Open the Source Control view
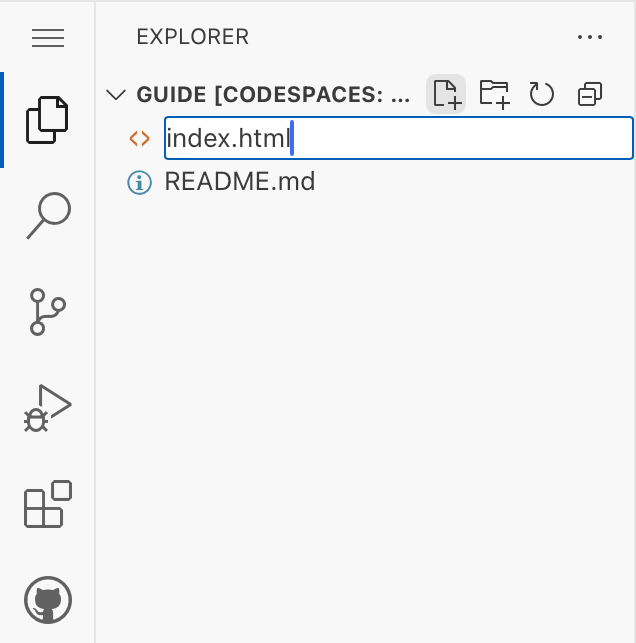 pos(48,312)
